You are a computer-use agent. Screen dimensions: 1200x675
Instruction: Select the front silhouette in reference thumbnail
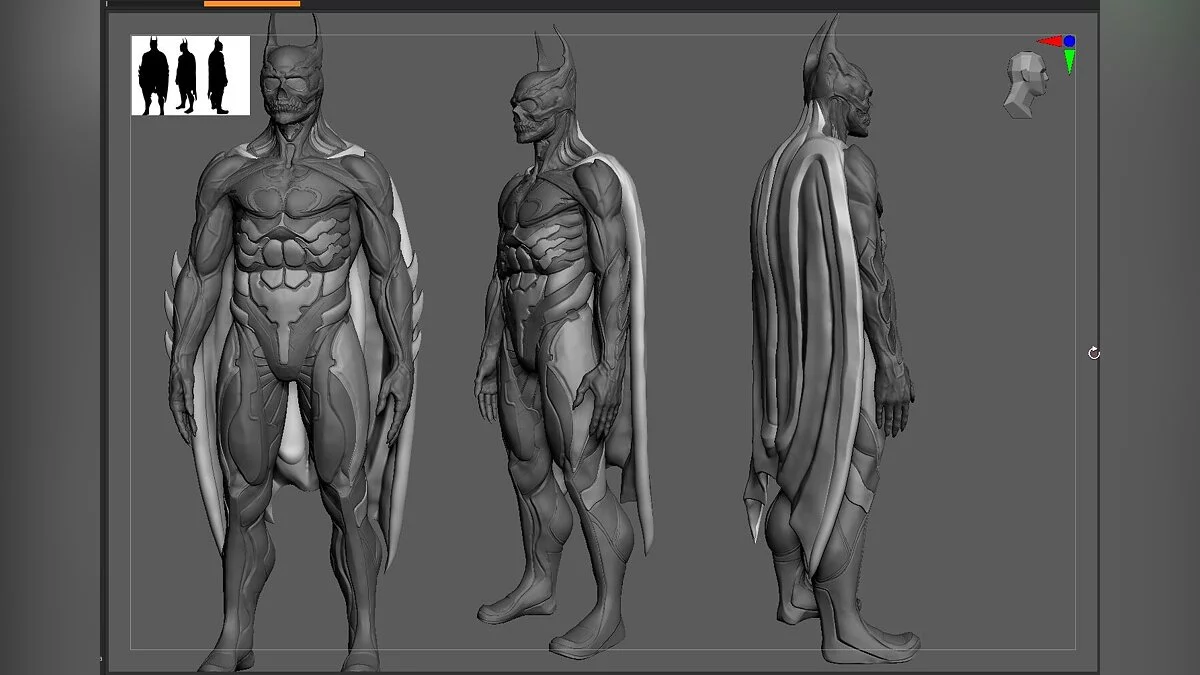coord(154,76)
